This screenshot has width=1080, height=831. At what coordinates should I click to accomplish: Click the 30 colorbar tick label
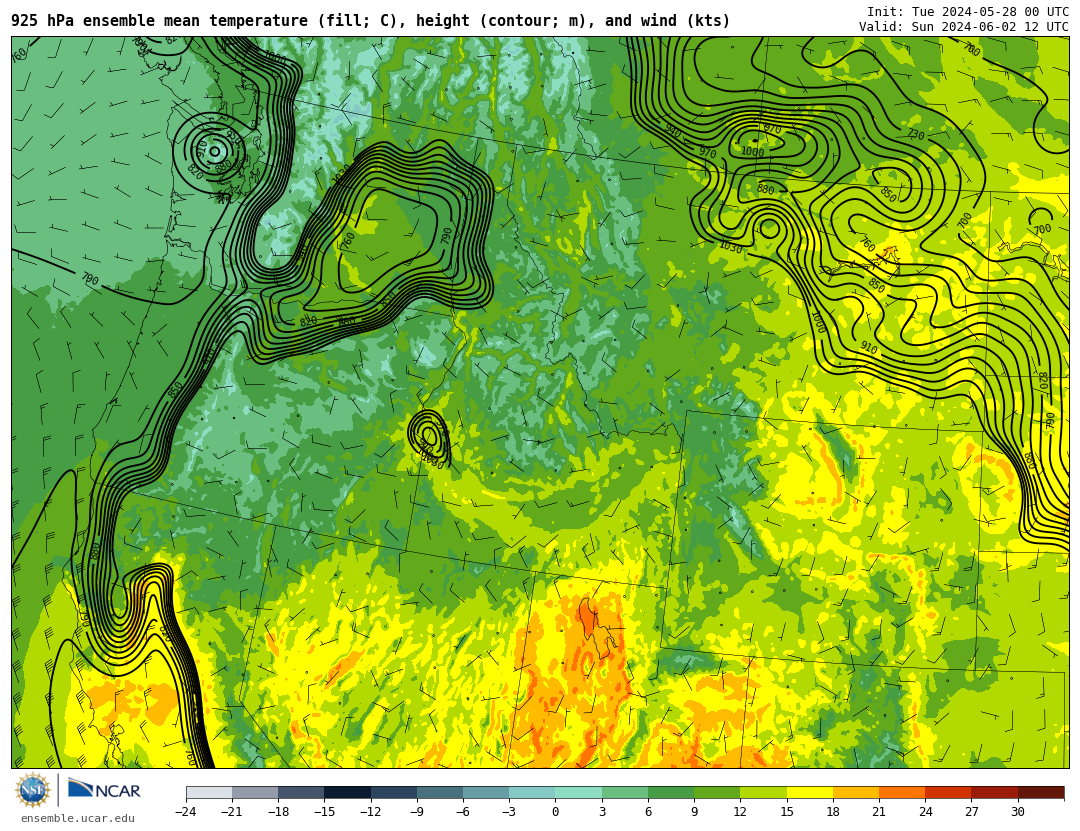click(1017, 812)
